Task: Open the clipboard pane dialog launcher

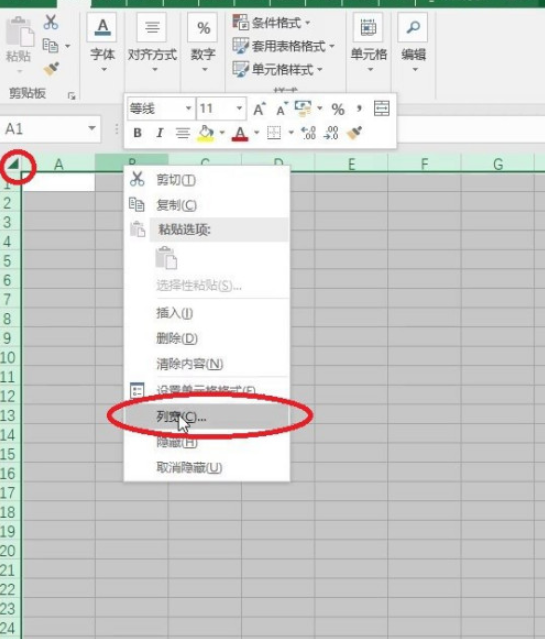Action: tap(72, 96)
